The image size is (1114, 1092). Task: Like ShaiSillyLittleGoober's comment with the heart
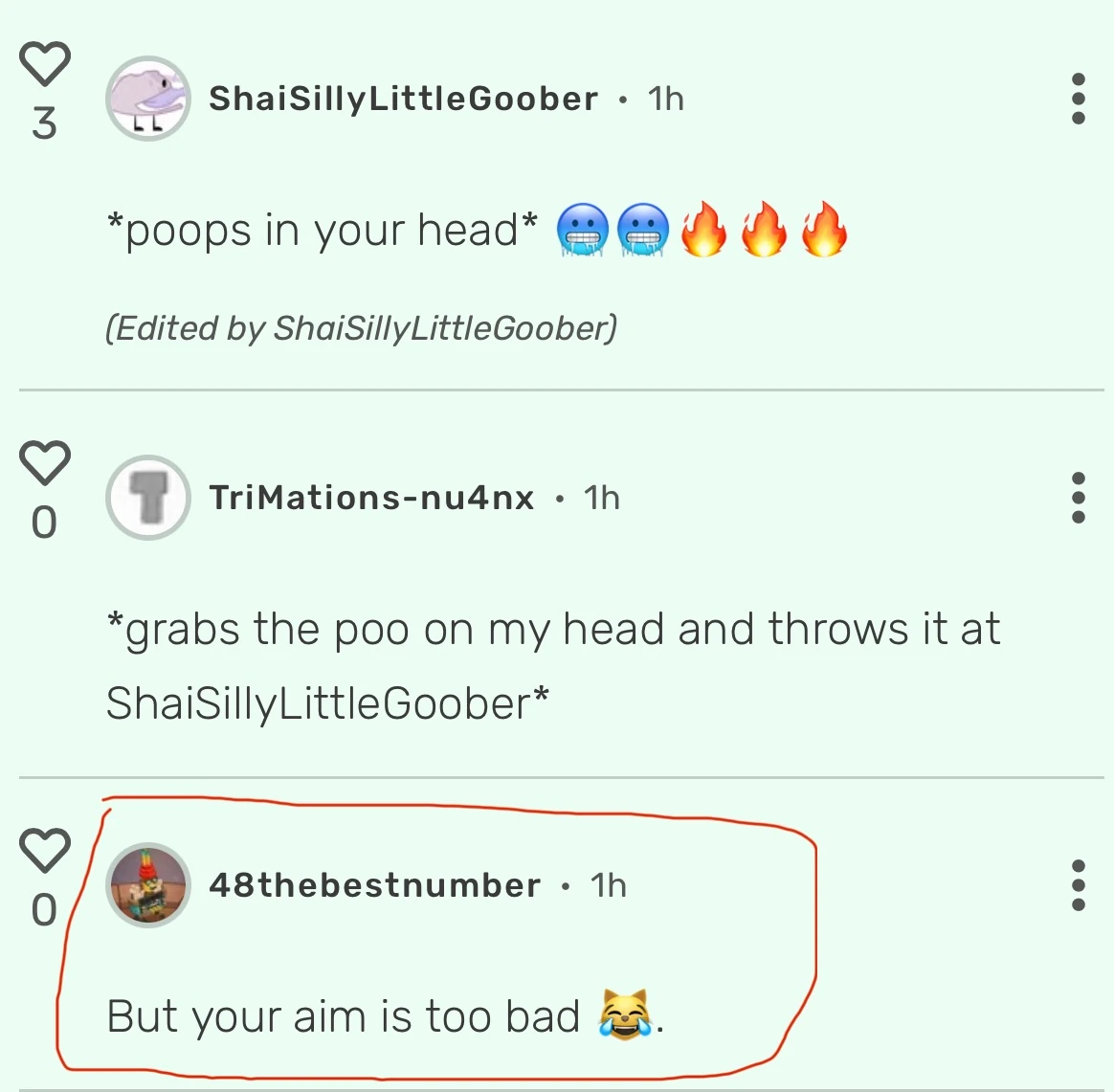tap(44, 64)
